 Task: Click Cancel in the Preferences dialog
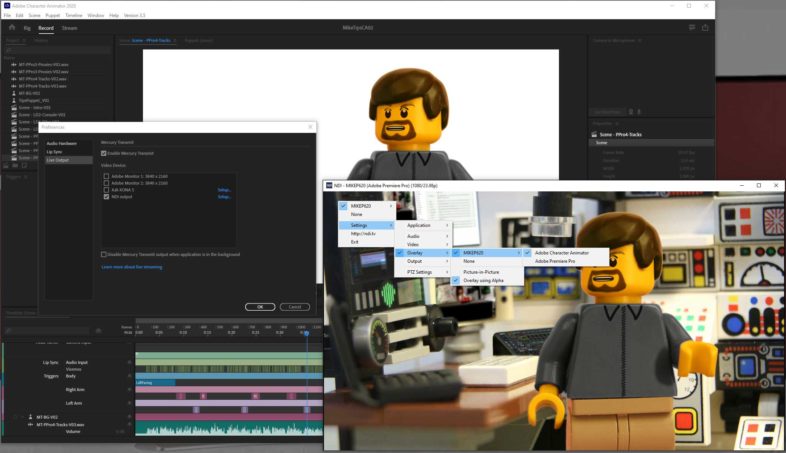point(294,307)
